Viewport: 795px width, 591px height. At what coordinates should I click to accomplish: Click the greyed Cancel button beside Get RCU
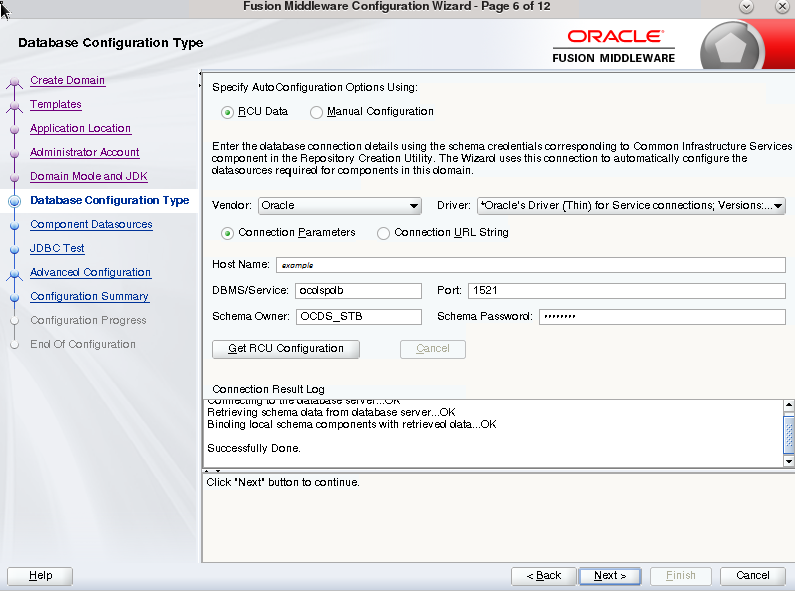point(432,349)
